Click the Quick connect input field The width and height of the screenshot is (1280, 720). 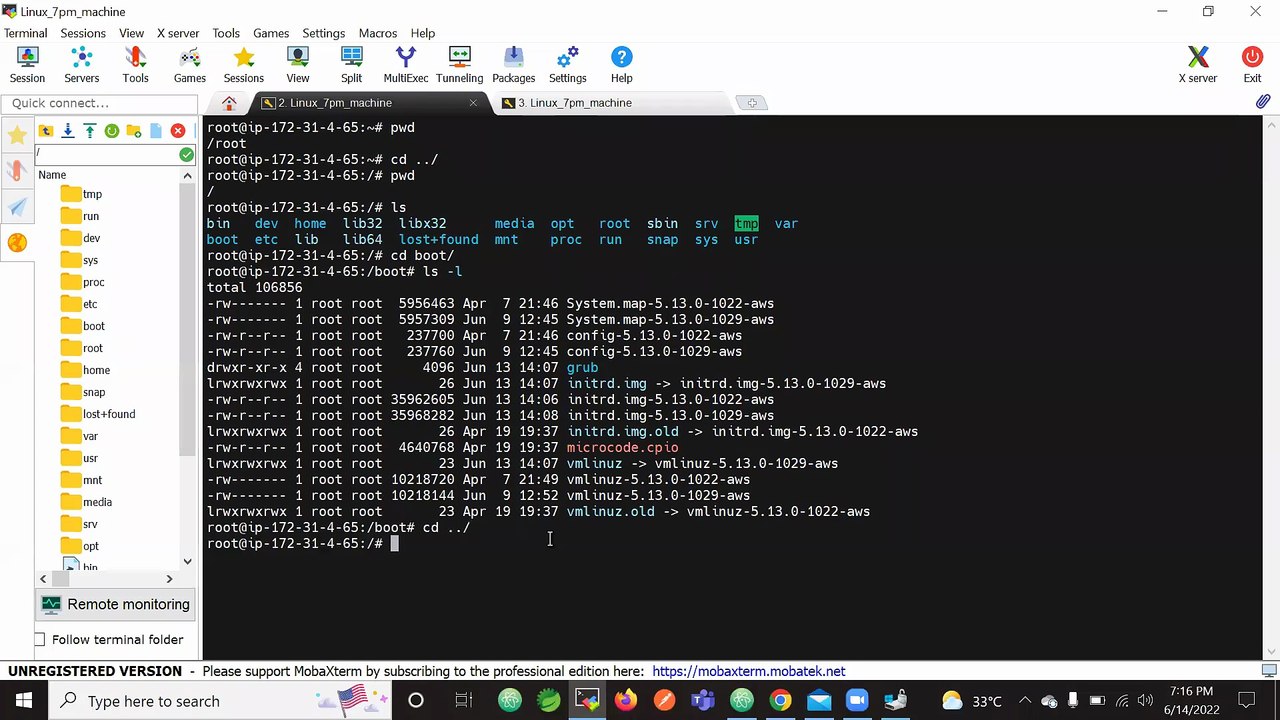(99, 103)
